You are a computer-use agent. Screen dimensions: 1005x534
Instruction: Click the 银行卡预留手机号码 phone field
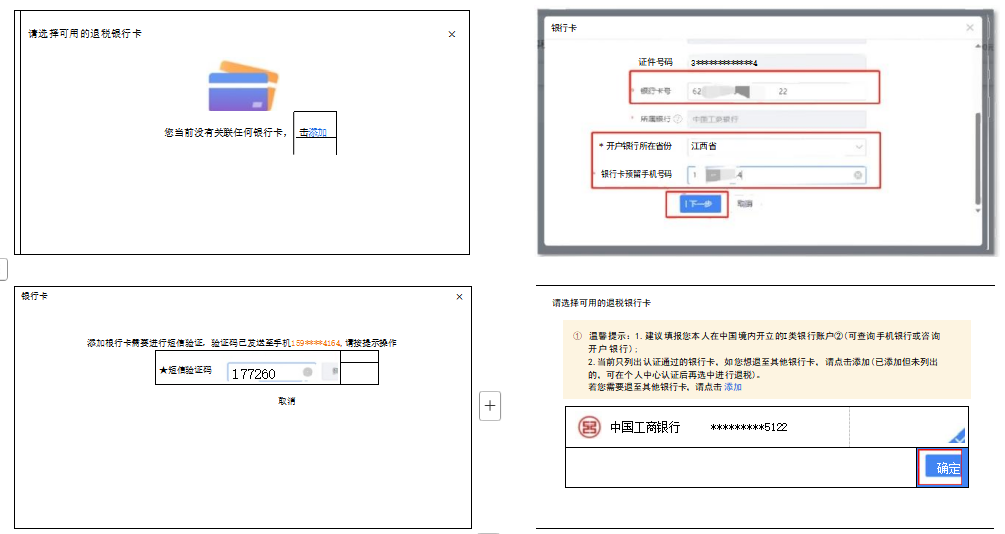(775, 175)
